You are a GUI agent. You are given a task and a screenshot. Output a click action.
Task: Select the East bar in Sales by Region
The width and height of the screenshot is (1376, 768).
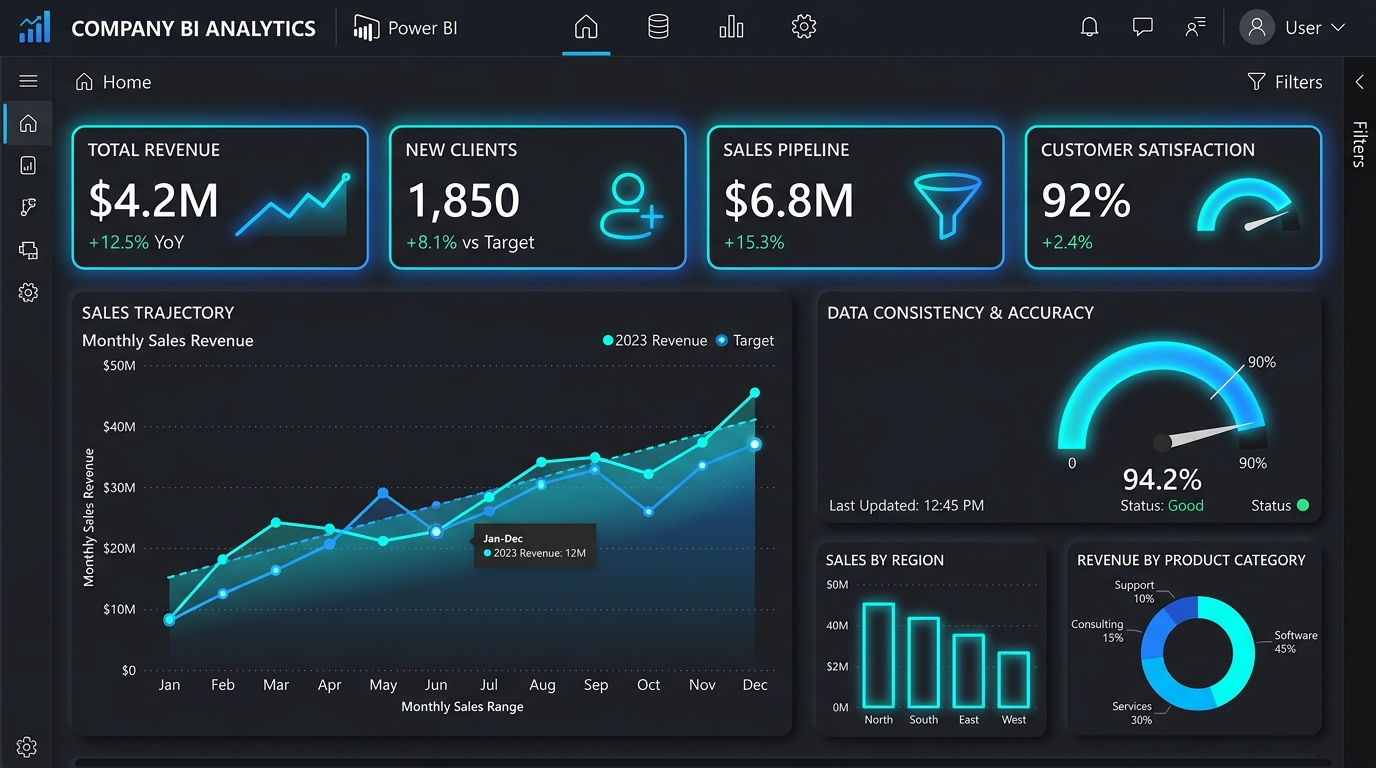tap(969, 671)
